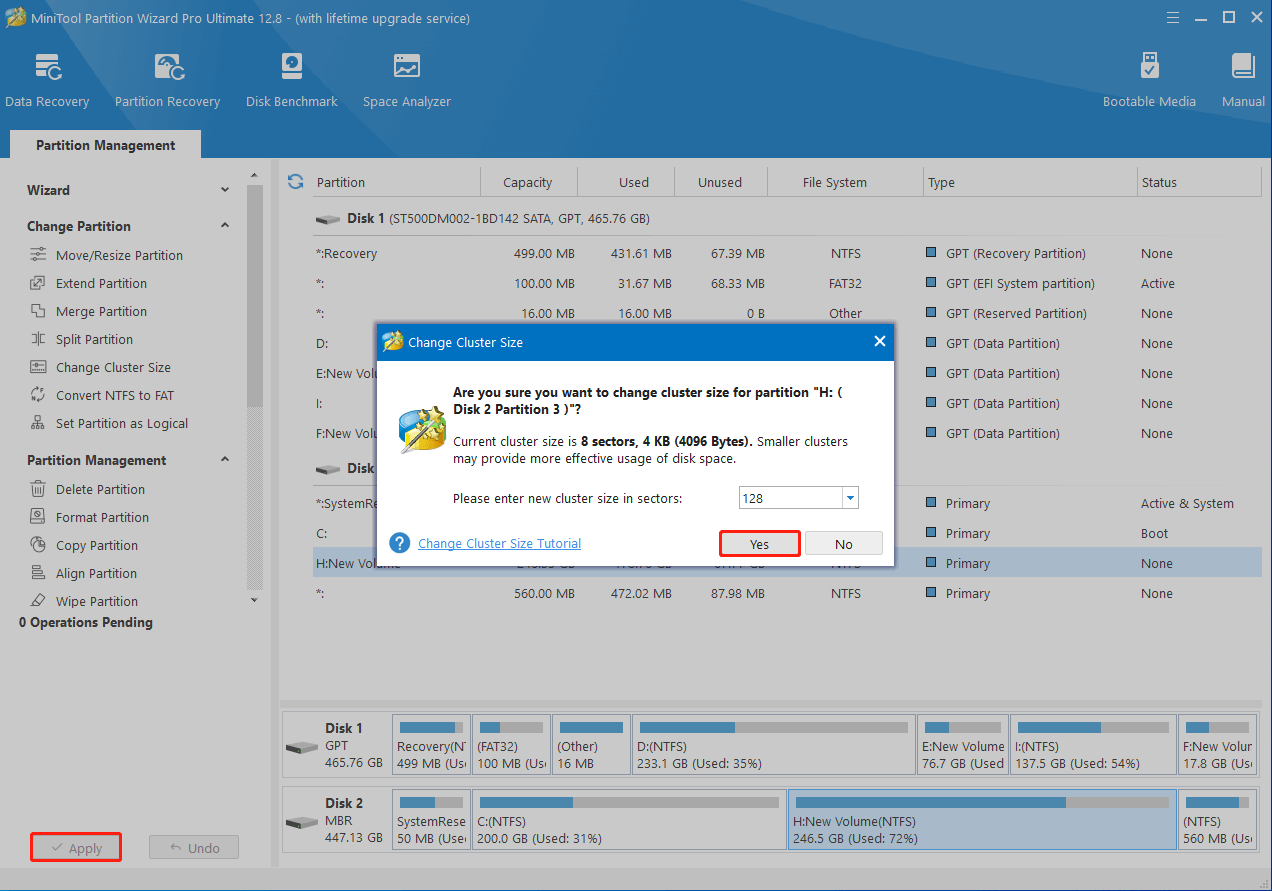Open the Space Analyzer
Viewport: 1272px width, 891px height.
tap(406, 80)
